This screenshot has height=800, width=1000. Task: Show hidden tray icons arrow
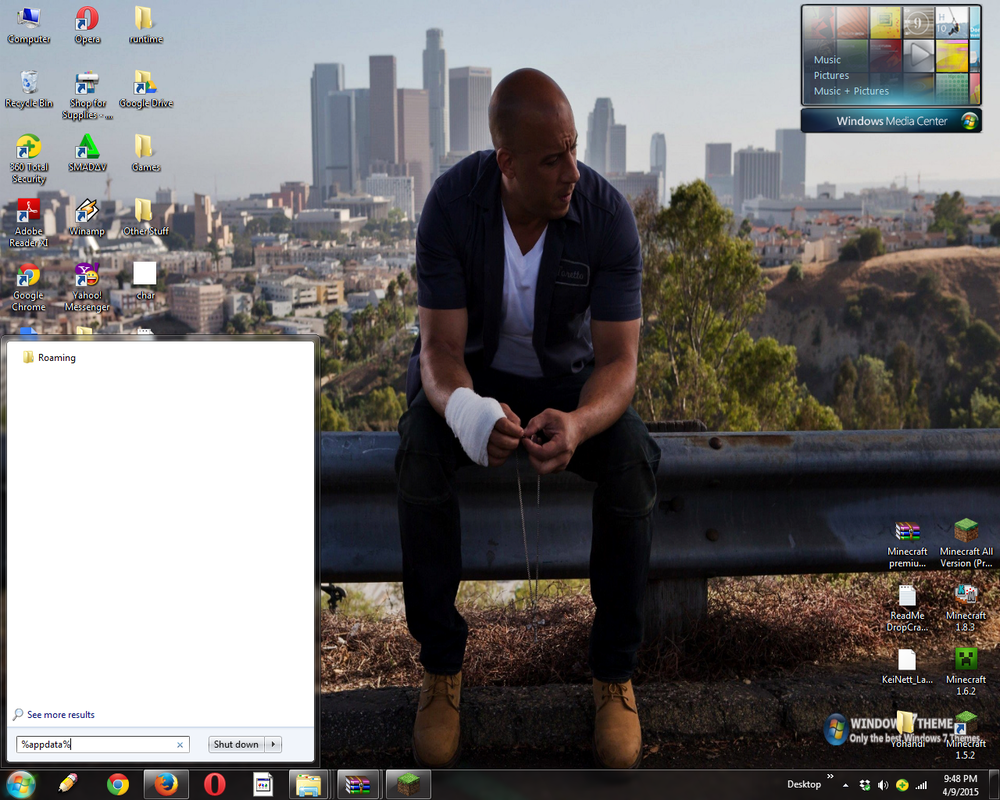pos(846,785)
